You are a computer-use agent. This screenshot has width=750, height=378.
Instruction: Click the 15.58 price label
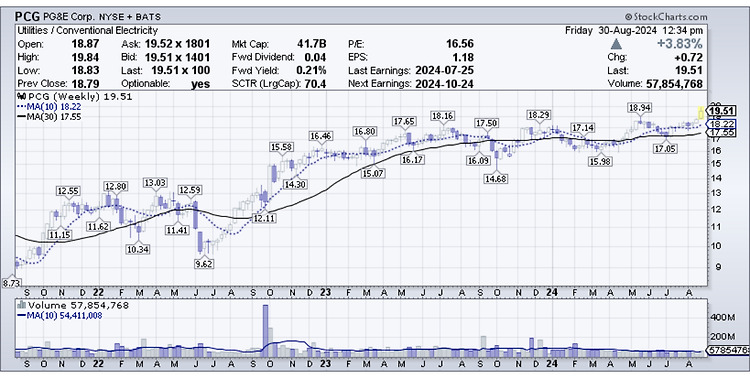pyautogui.click(x=282, y=147)
